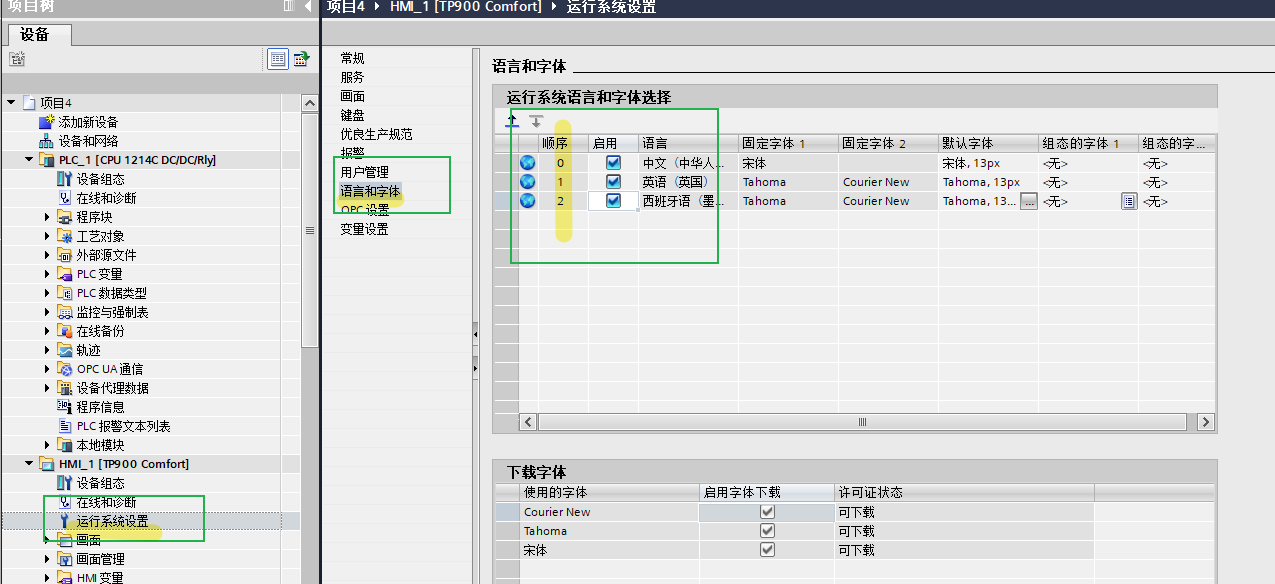Toggle 启用 checkbox for 中文 language
The height and width of the screenshot is (584, 1275).
[x=614, y=162]
